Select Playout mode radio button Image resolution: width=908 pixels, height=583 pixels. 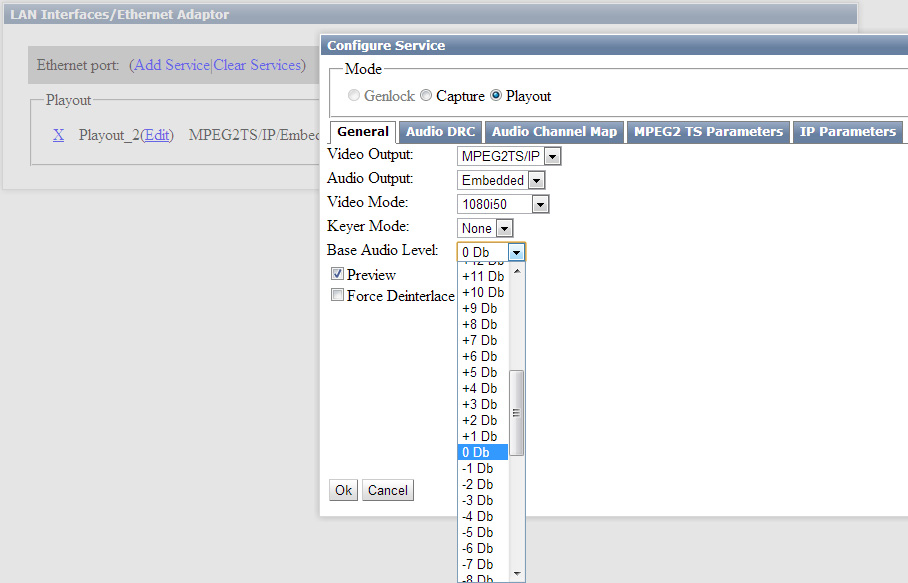click(x=496, y=96)
